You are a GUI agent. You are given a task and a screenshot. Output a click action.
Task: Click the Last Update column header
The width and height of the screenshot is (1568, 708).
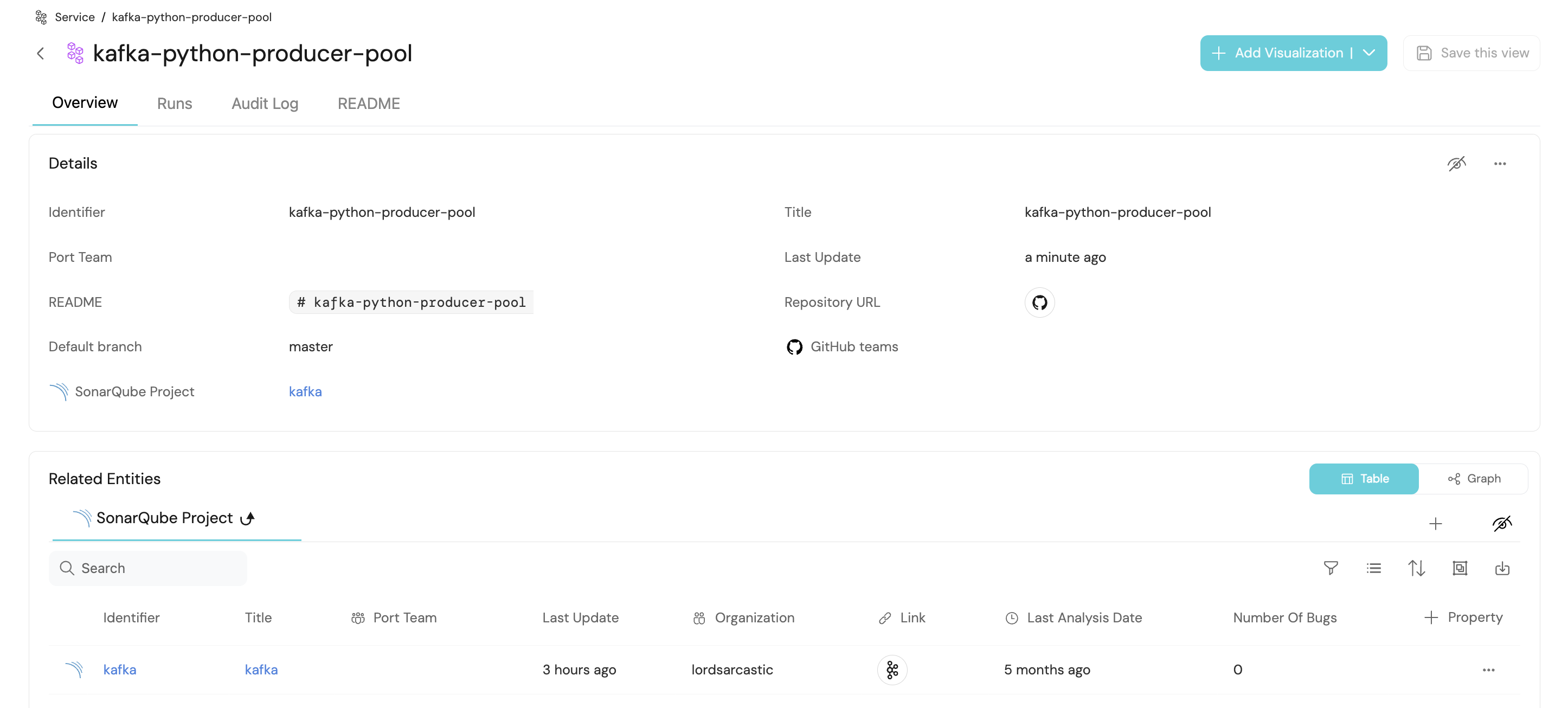[580, 618]
